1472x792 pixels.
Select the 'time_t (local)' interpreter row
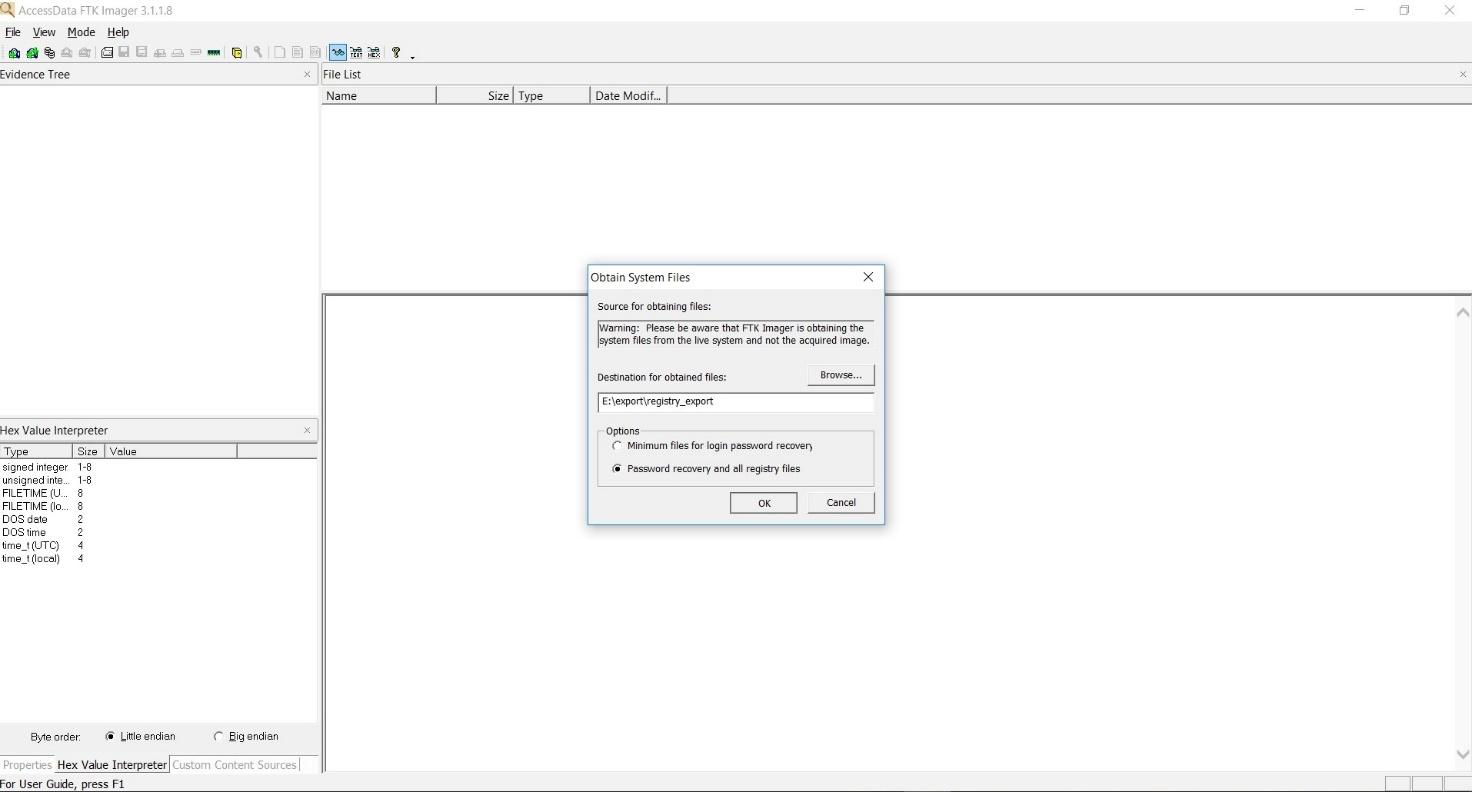pyautogui.click(x=158, y=558)
